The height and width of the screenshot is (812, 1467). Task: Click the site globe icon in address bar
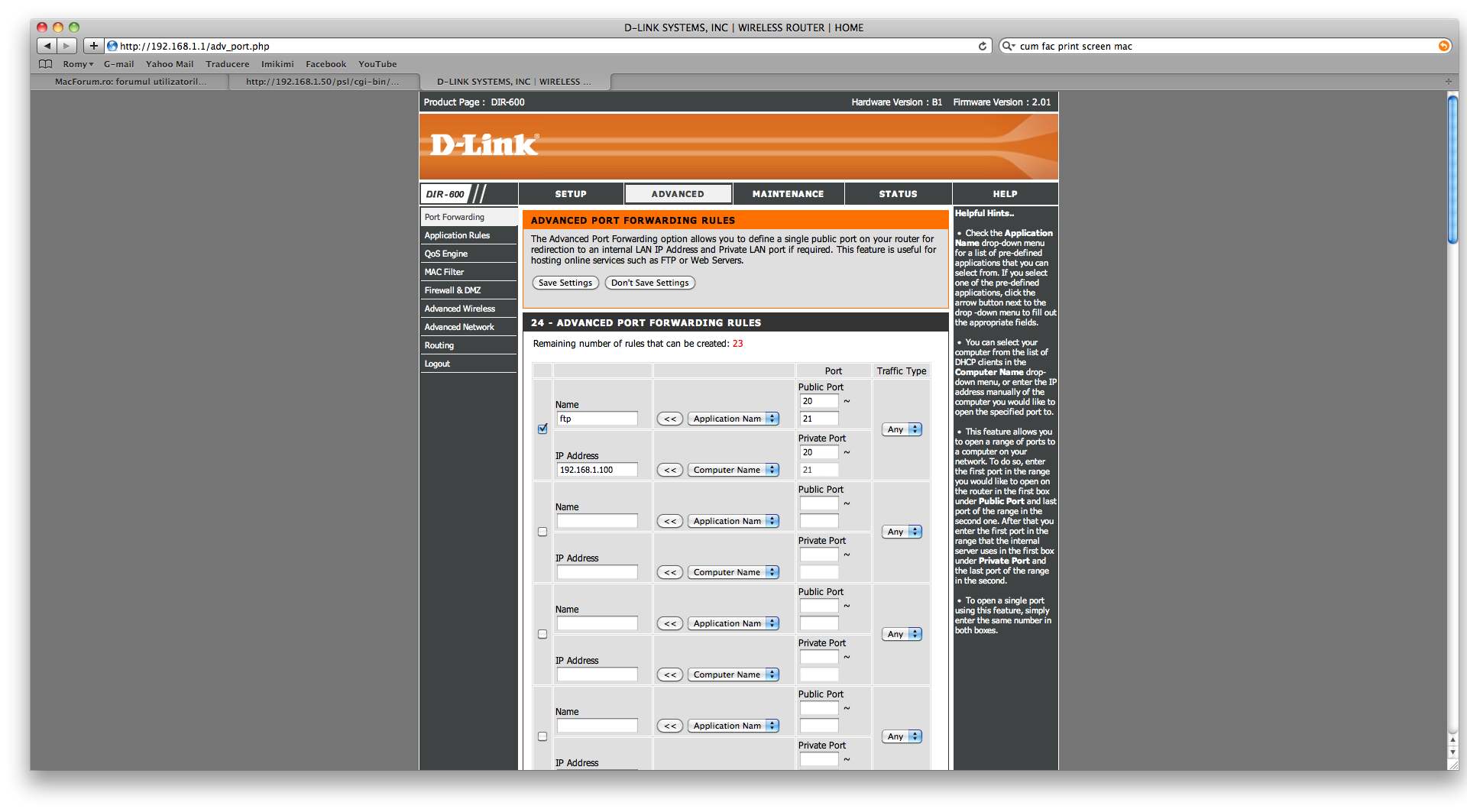112,46
